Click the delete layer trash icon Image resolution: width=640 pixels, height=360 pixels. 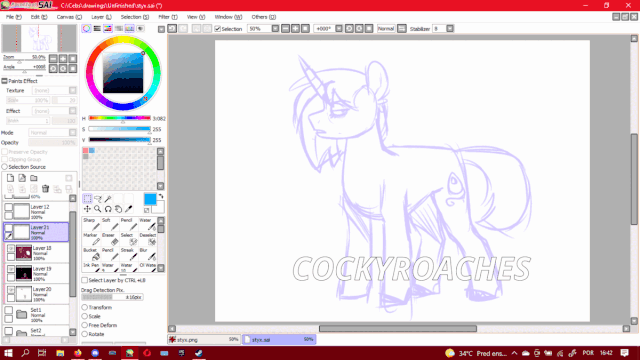pos(45,189)
